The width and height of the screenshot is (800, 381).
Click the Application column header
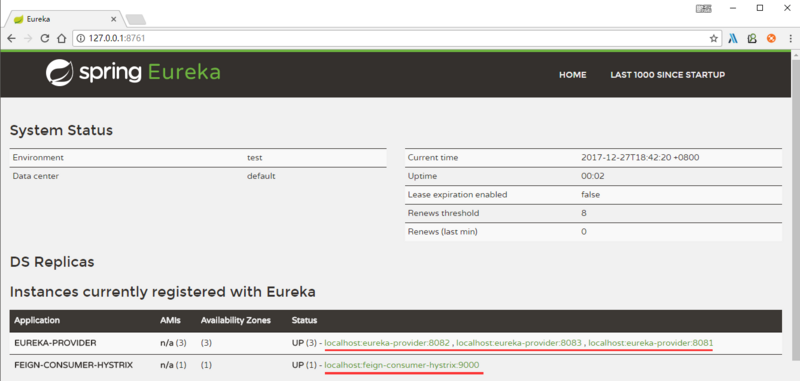point(37,320)
